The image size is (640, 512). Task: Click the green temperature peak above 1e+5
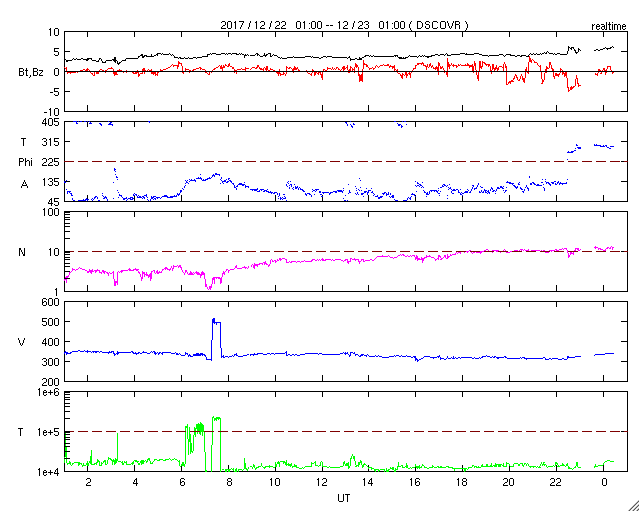(x=216, y=418)
